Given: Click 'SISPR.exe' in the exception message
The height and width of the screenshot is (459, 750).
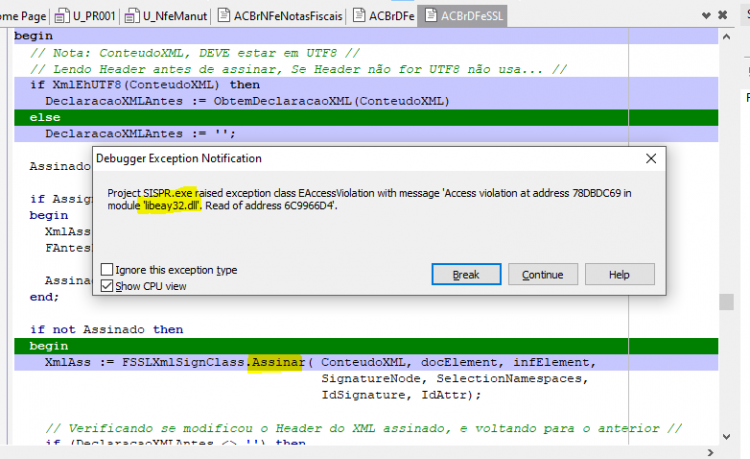Looking at the screenshot, I should click(x=167, y=193).
